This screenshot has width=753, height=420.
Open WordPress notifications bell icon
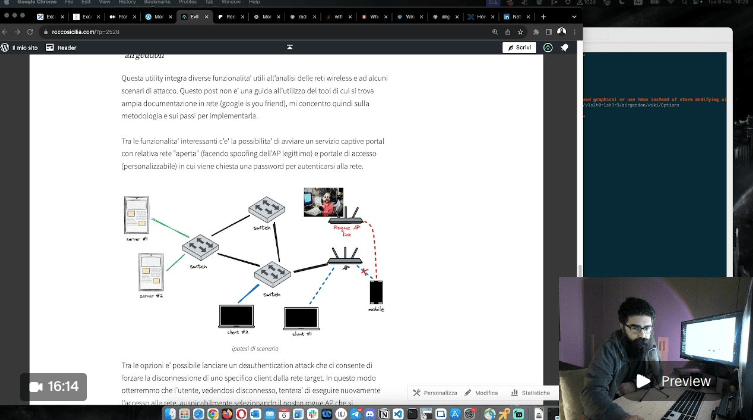pyautogui.click(x=564, y=47)
